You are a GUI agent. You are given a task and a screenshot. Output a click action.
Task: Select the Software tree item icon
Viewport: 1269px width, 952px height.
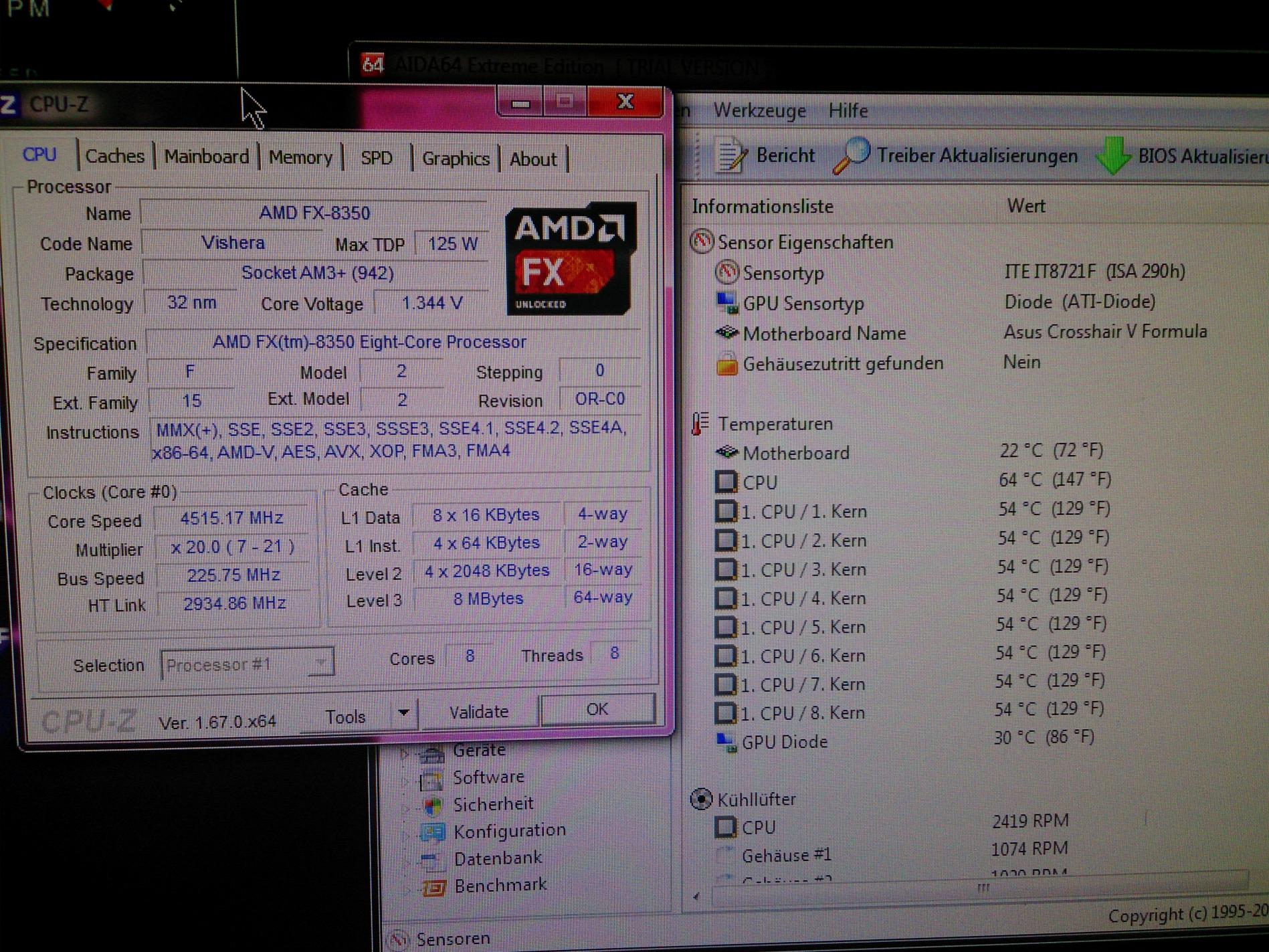coord(431,779)
